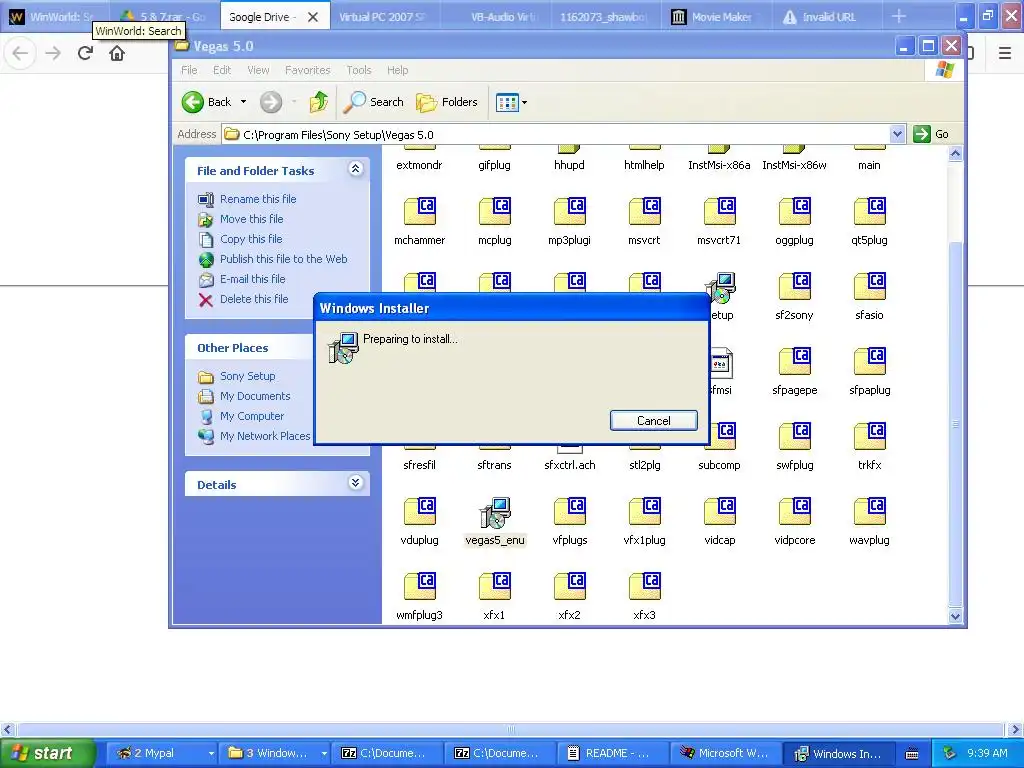Select the sfpagepe cabinet file

point(795,372)
